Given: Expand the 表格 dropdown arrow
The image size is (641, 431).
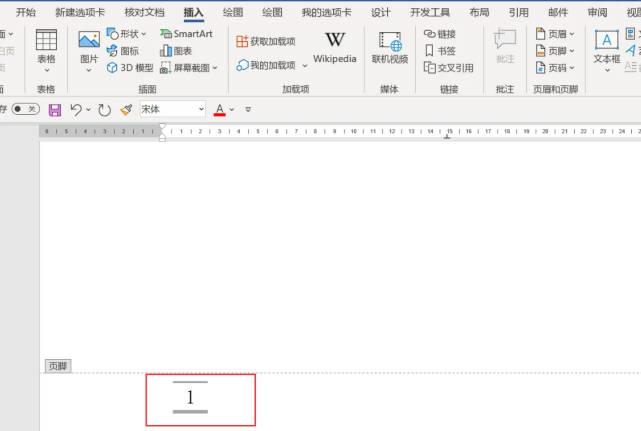Looking at the screenshot, I should point(47,70).
